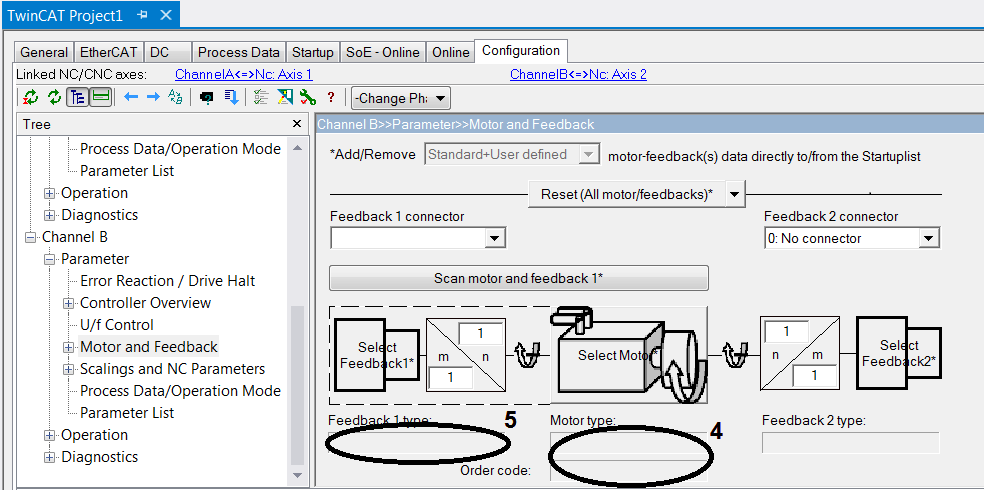Click the m field of Feedback 2 gear ratio
Screen dimensions: 984x490
(815, 376)
